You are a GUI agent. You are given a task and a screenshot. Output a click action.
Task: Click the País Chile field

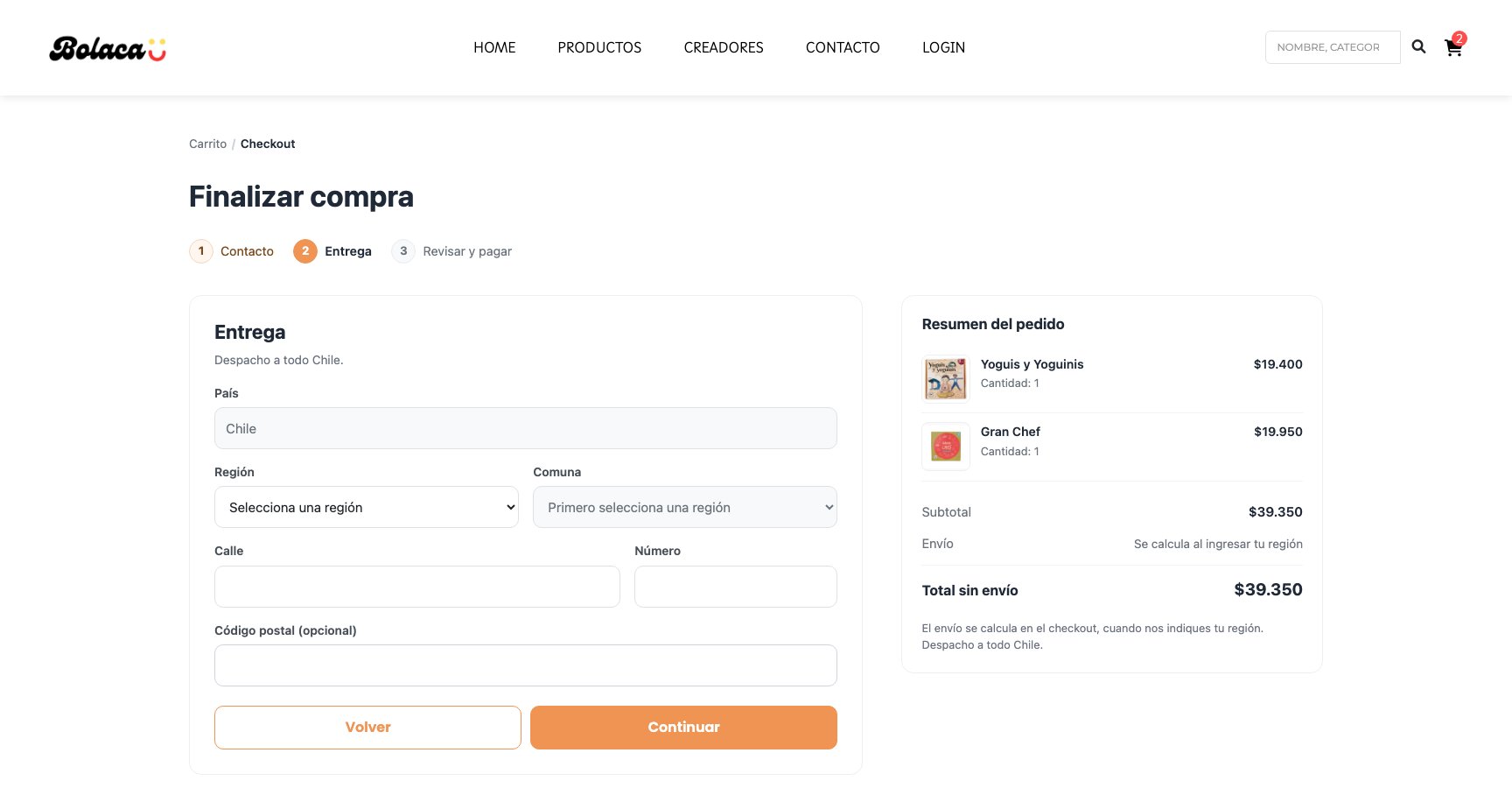[x=526, y=428]
